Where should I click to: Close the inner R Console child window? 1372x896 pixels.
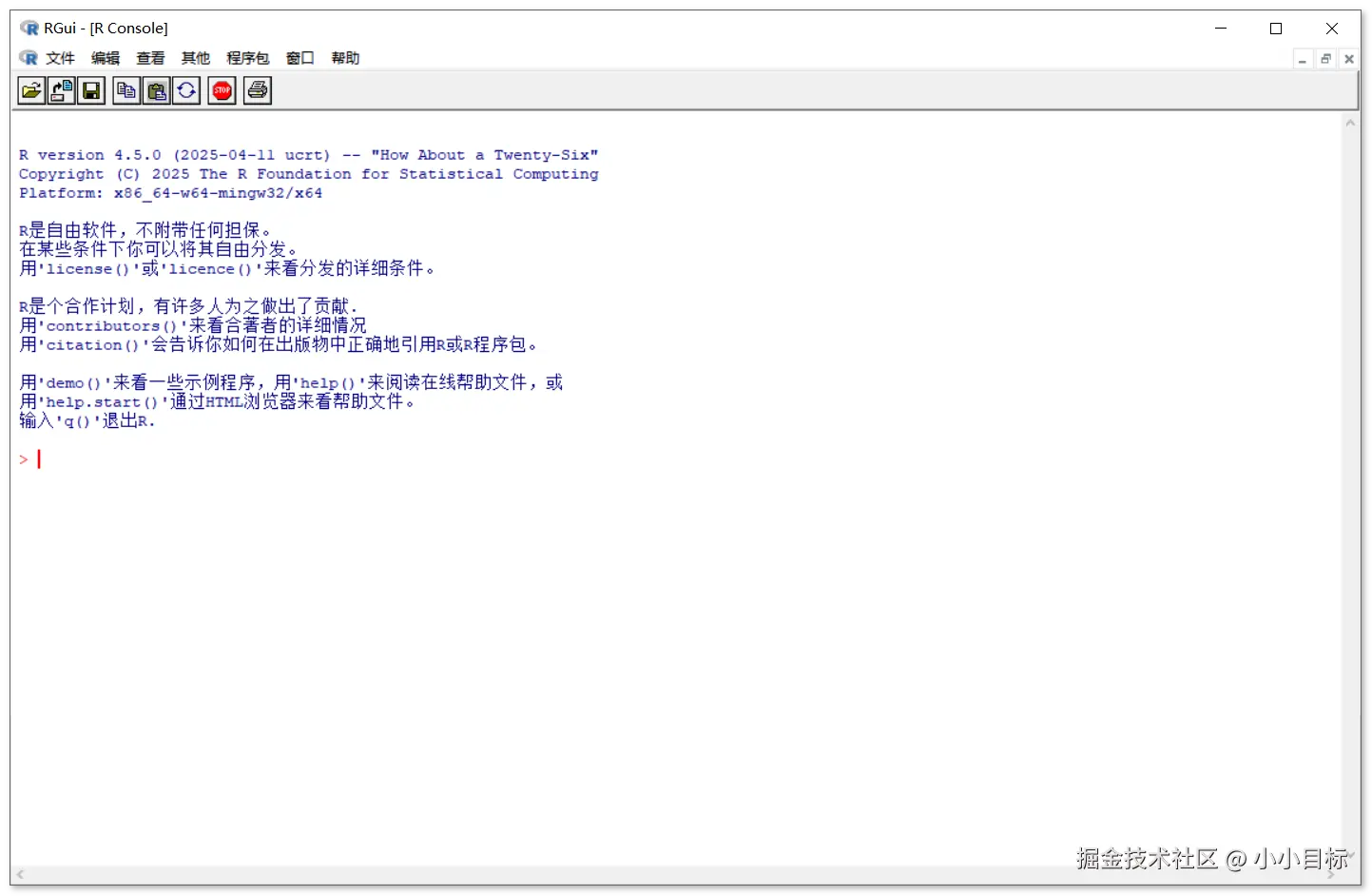point(1348,59)
